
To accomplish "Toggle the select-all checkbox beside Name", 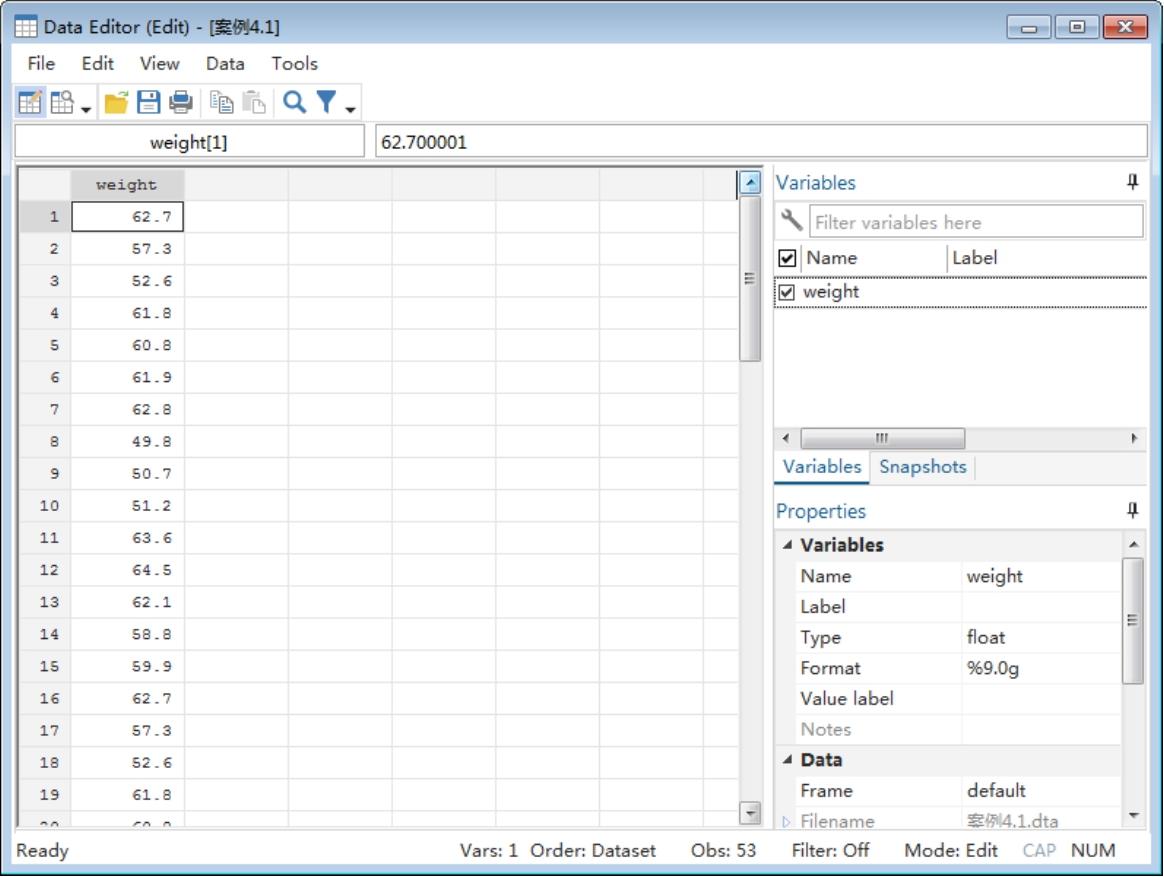I will point(787,258).
